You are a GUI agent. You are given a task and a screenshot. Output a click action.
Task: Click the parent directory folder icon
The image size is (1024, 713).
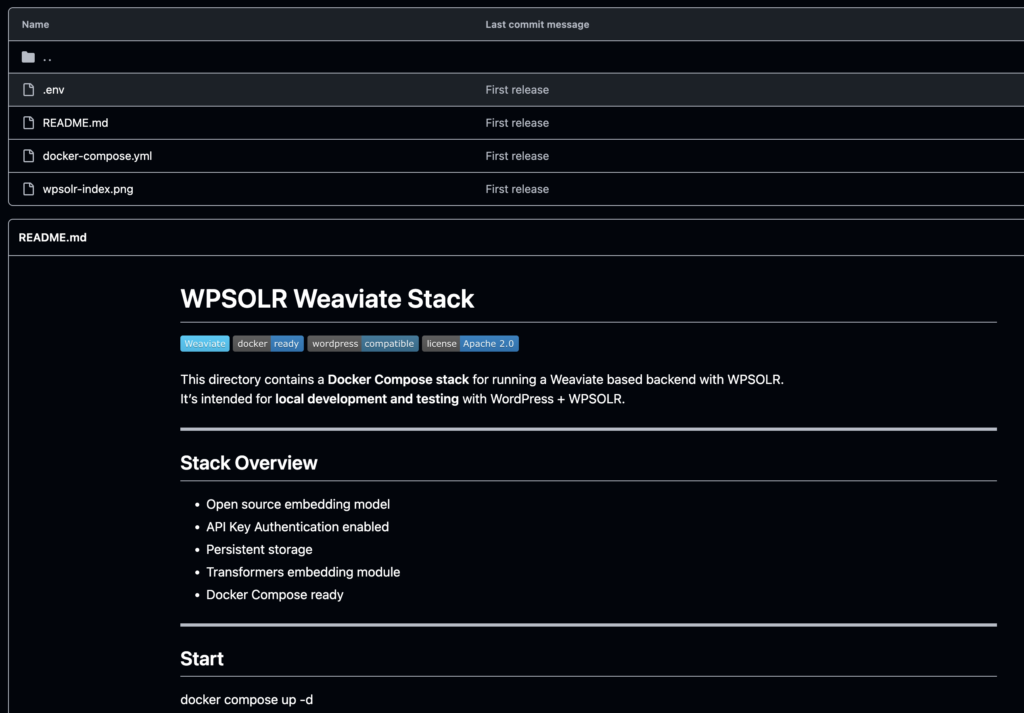tap(28, 57)
